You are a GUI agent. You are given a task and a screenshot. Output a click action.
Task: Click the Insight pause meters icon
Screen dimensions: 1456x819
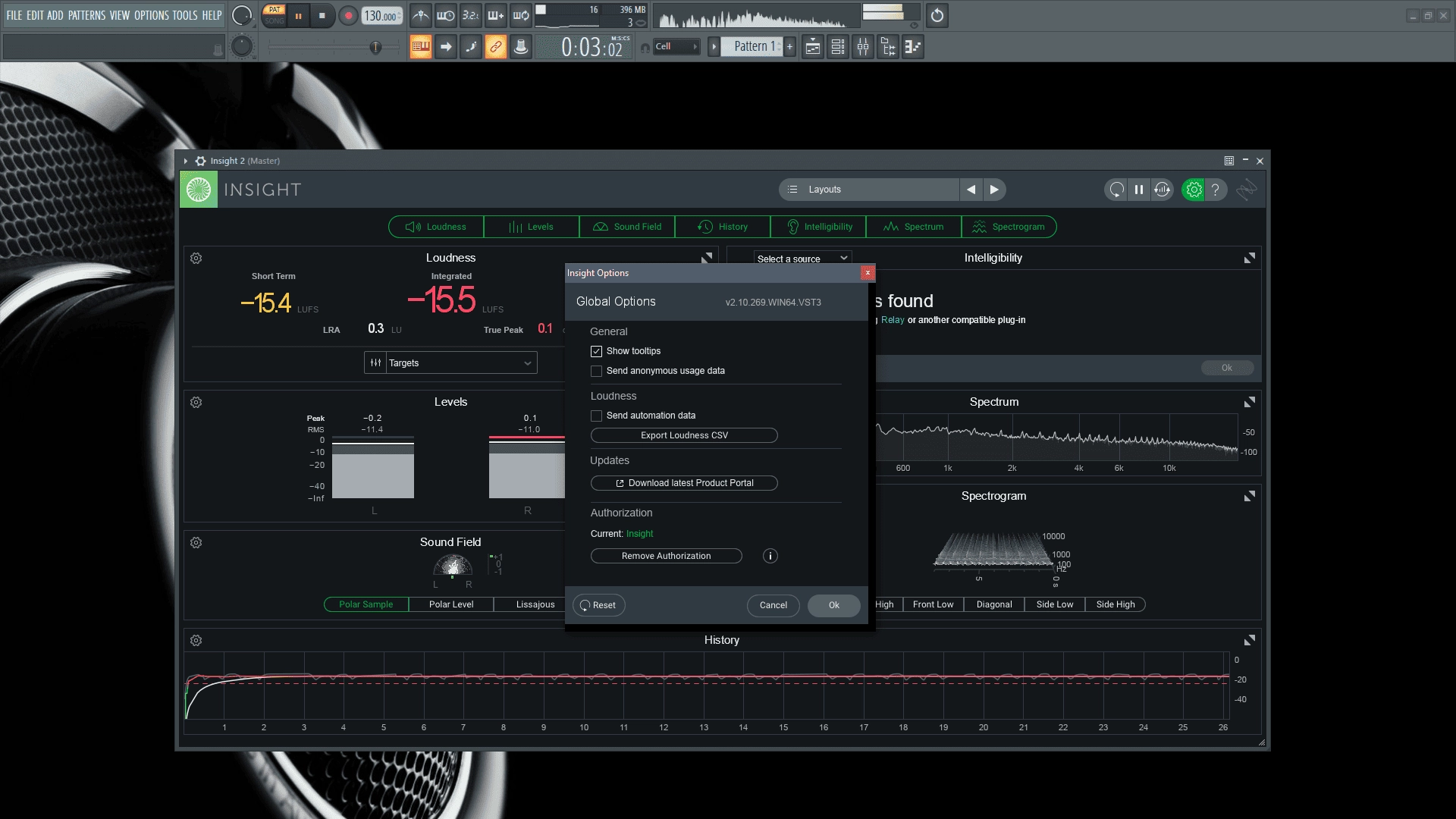(x=1139, y=190)
